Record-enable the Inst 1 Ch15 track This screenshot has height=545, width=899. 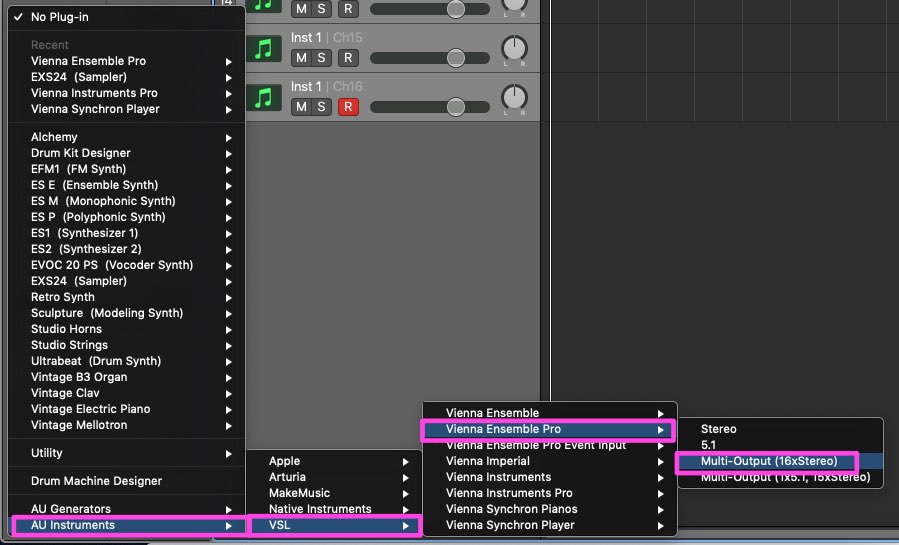(x=348, y=58)
